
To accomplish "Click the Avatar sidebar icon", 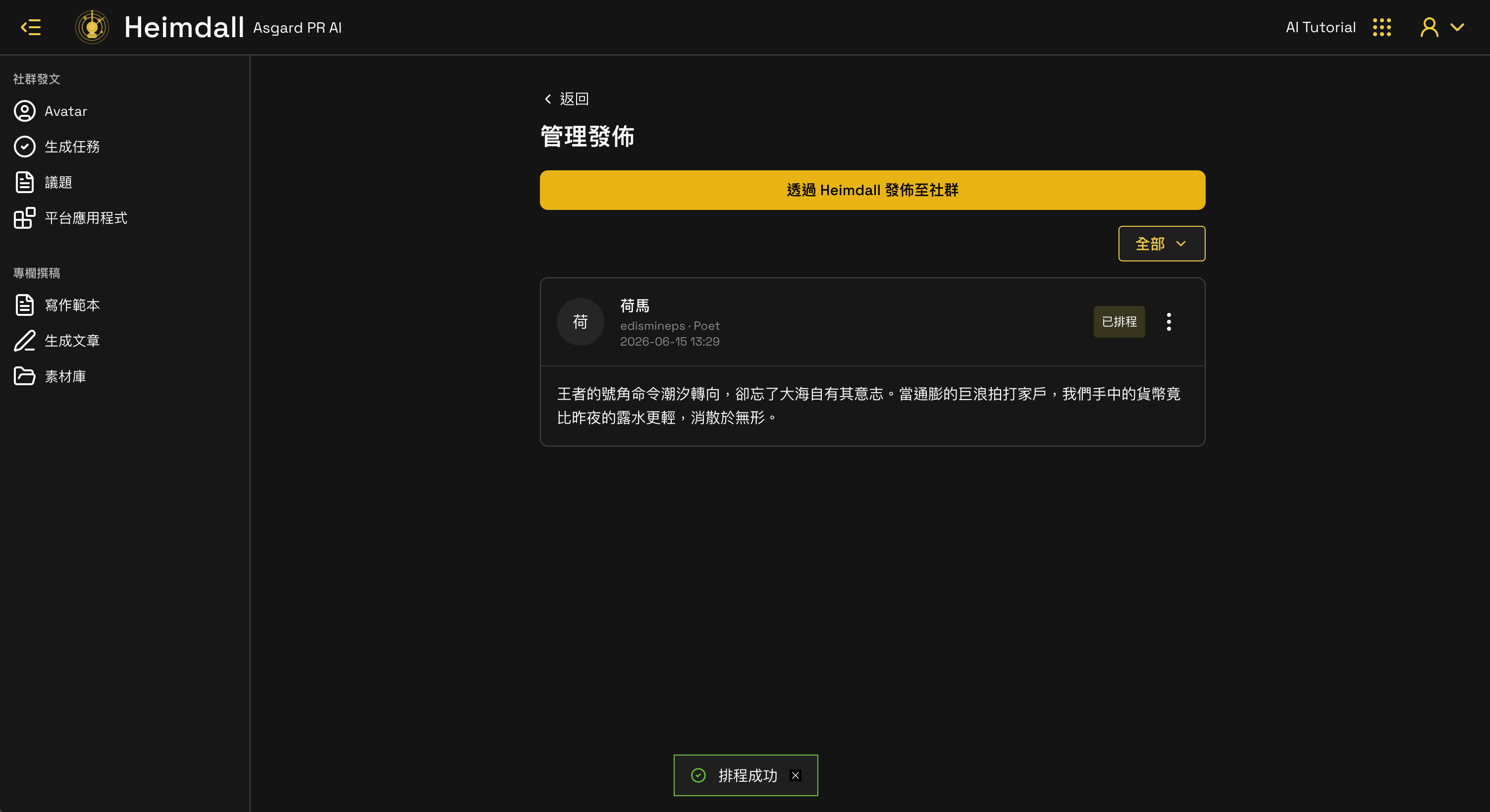I will click(x=24, y=111).
